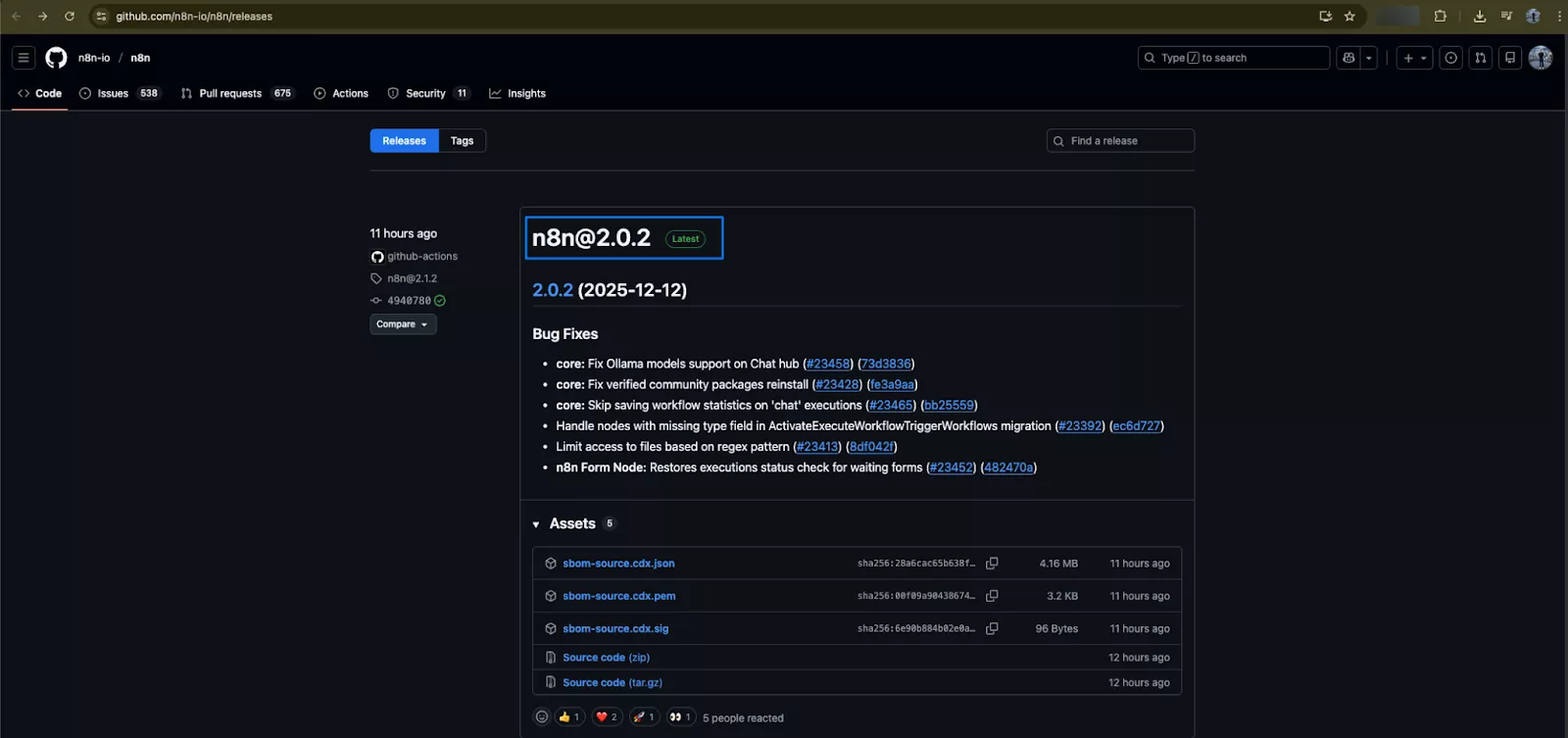
Task: Copy sha256 hash of sbom-source.cdx.sig
Action: [x=992, y=628]
